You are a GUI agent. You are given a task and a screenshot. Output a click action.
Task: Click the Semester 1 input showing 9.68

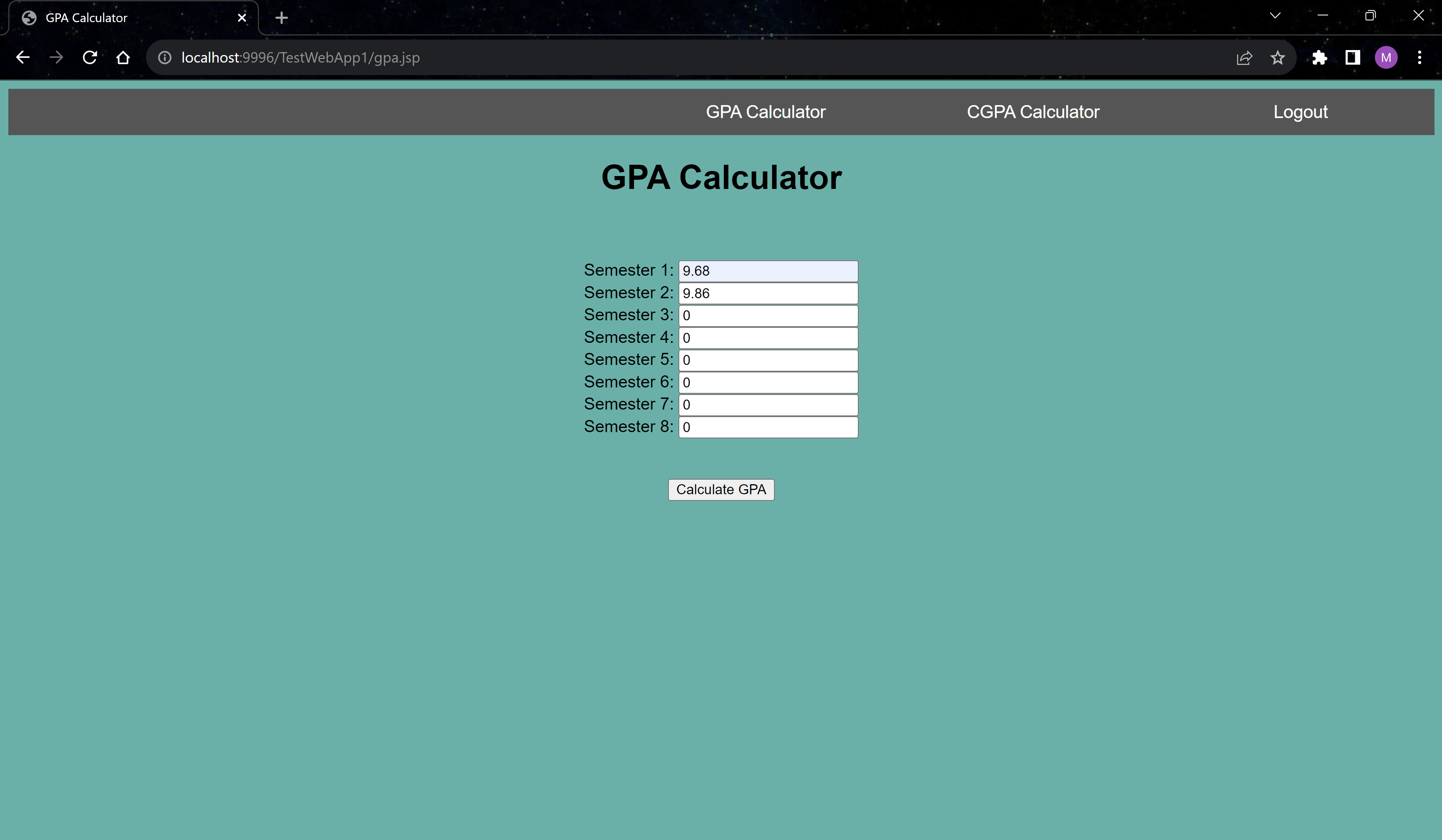point(767,270)
